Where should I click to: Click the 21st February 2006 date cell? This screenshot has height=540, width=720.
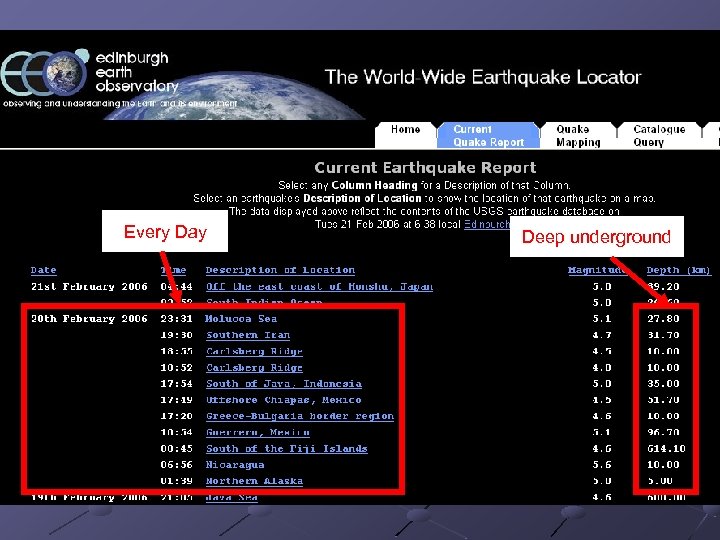pyautogui.click(x=89, y=287)
